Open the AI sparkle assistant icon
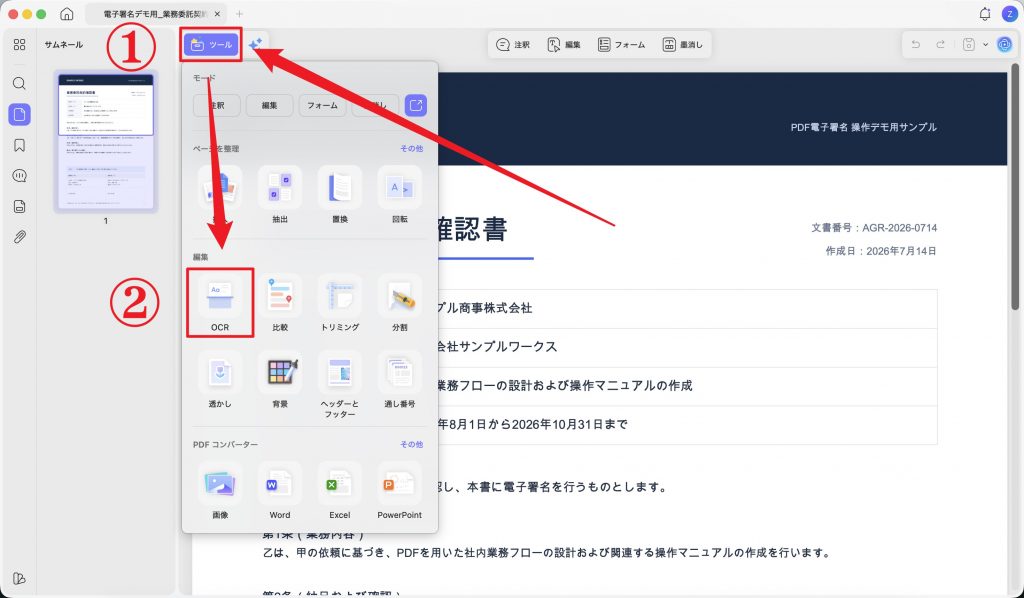The width and height of the screenshot is (1024, 598). (x=255, y=44)
